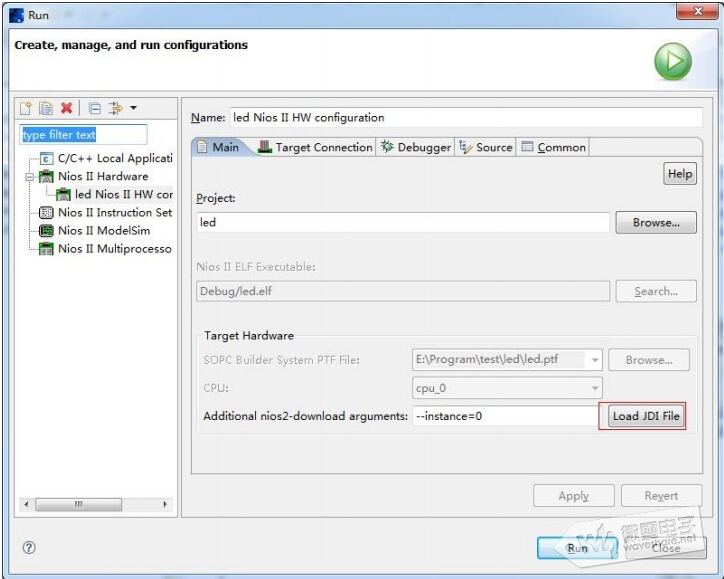Image resolution: width=724 pixels, height=579 pixels.
Task: Click Browse button next to Project field
Action: (x=655, y=223)
